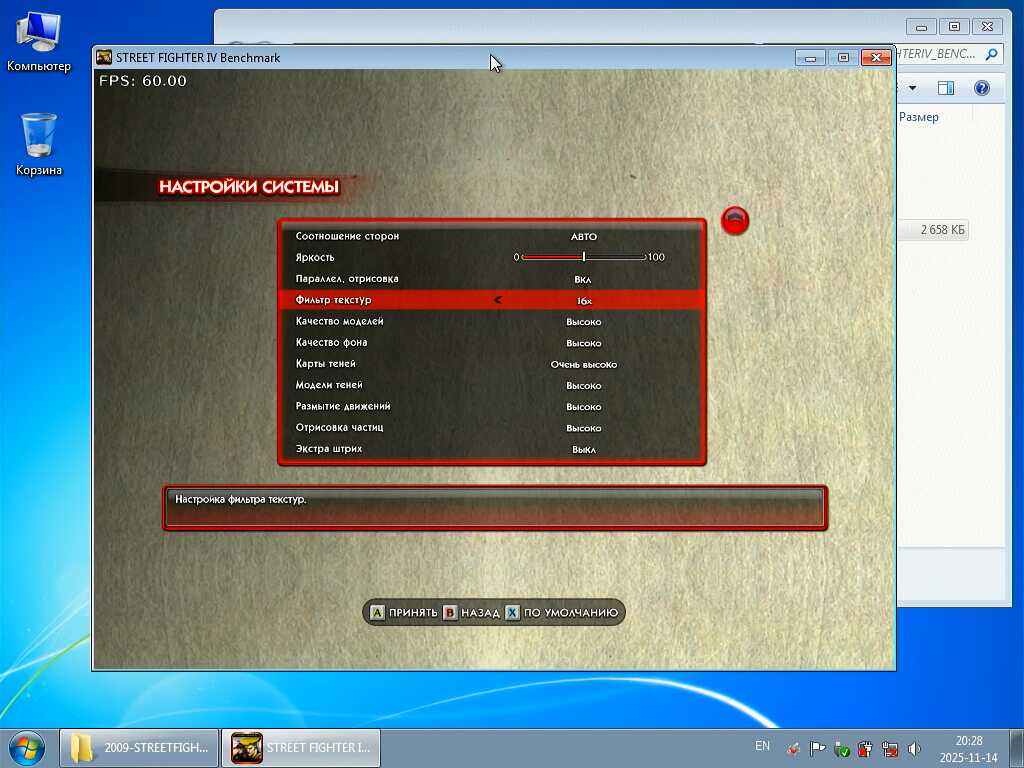Minimize the Street Fighter IV Benchmark window

[810, 58]
